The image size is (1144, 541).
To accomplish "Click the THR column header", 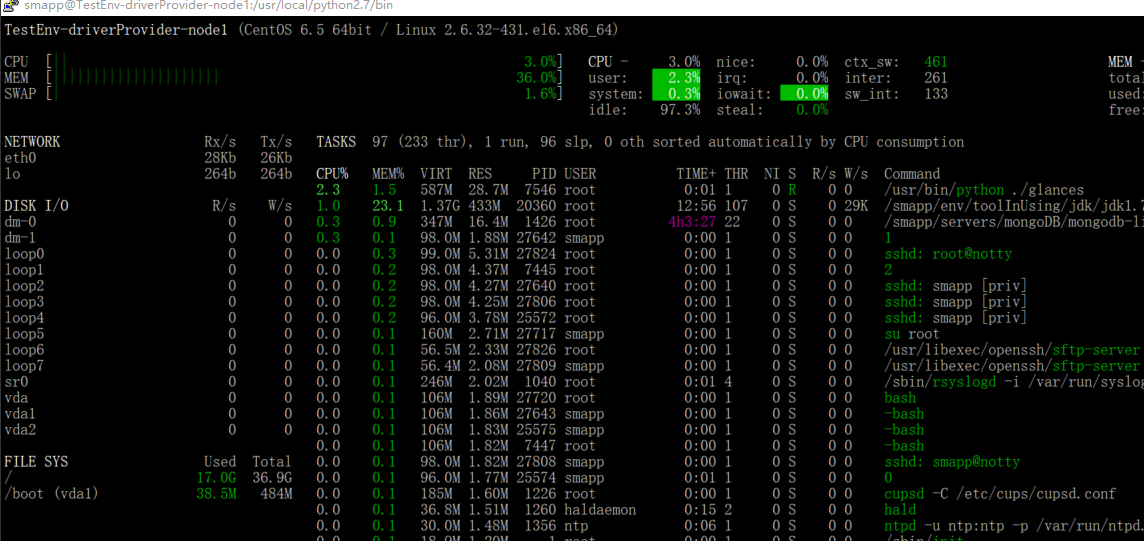I will click(735, 174).
